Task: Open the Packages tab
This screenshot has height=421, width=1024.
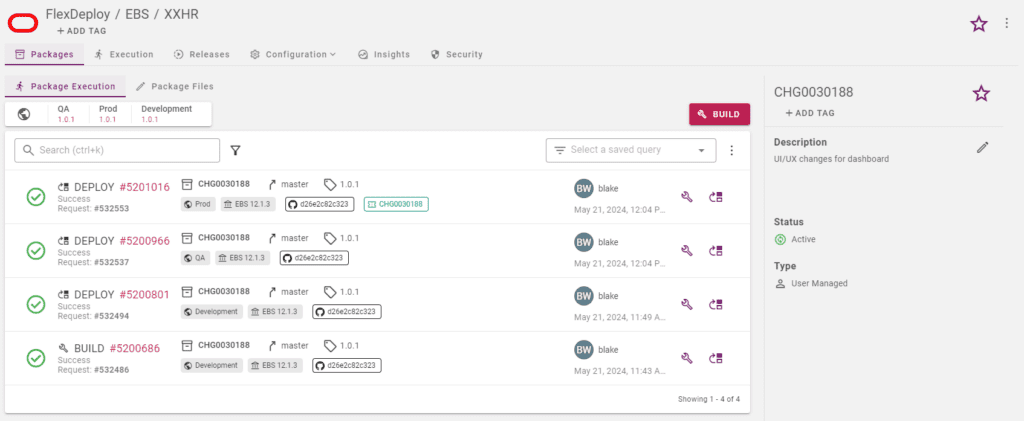Action: click(x=44, y=54)
